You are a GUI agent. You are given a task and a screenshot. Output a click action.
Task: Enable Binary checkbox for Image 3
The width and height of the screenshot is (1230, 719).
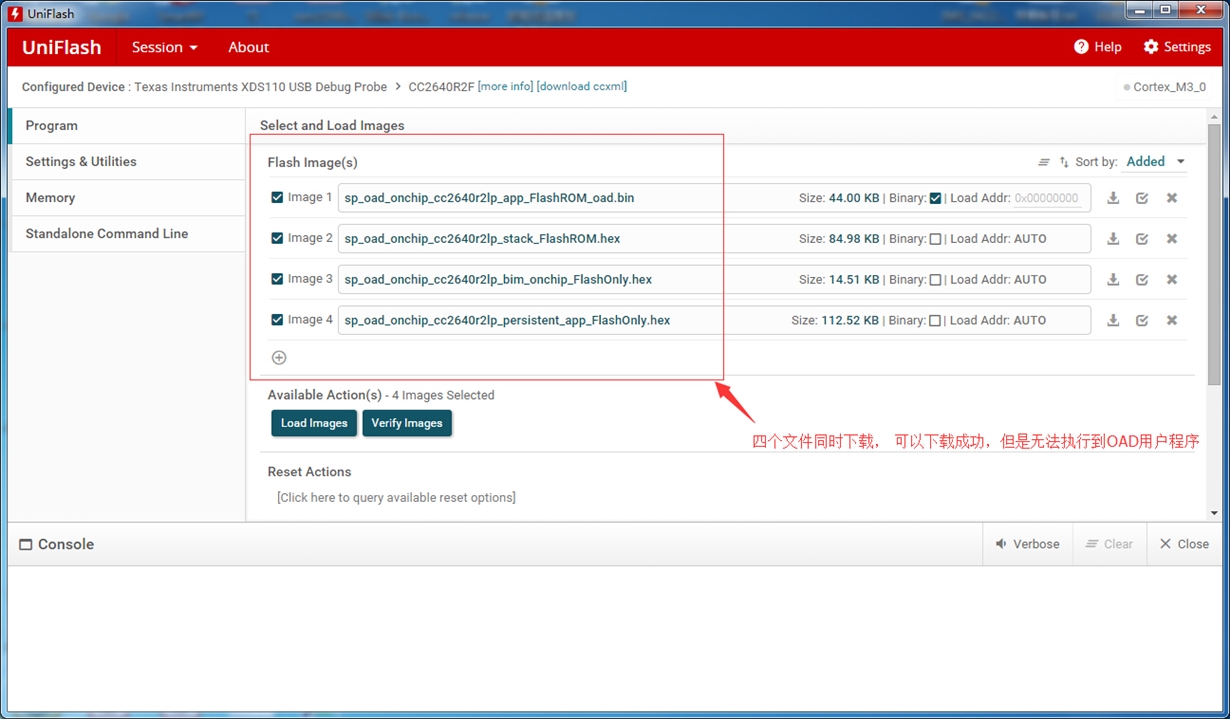(x=935, y=280)
